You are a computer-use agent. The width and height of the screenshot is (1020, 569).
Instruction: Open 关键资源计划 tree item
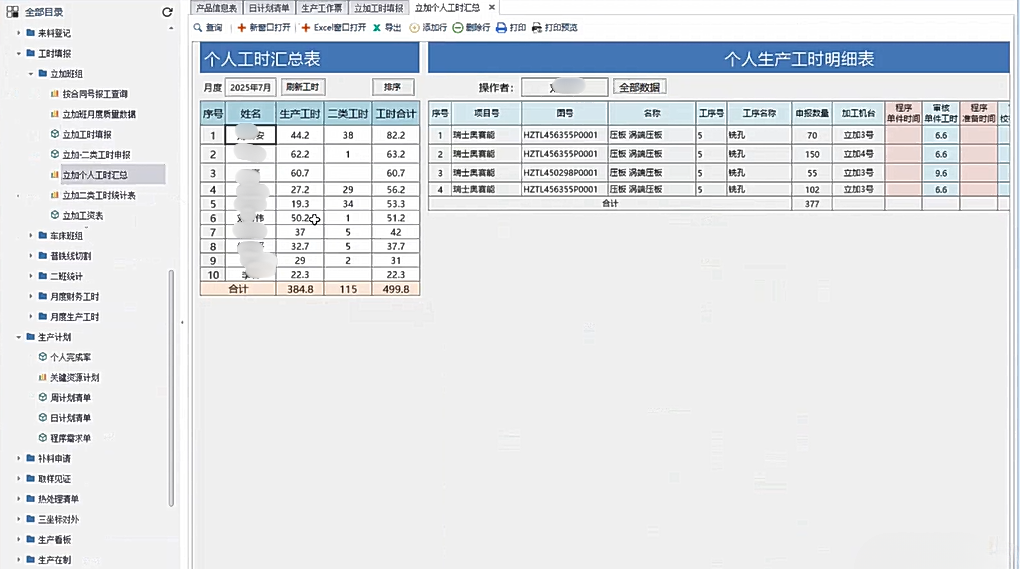click(x=75, y=377)
